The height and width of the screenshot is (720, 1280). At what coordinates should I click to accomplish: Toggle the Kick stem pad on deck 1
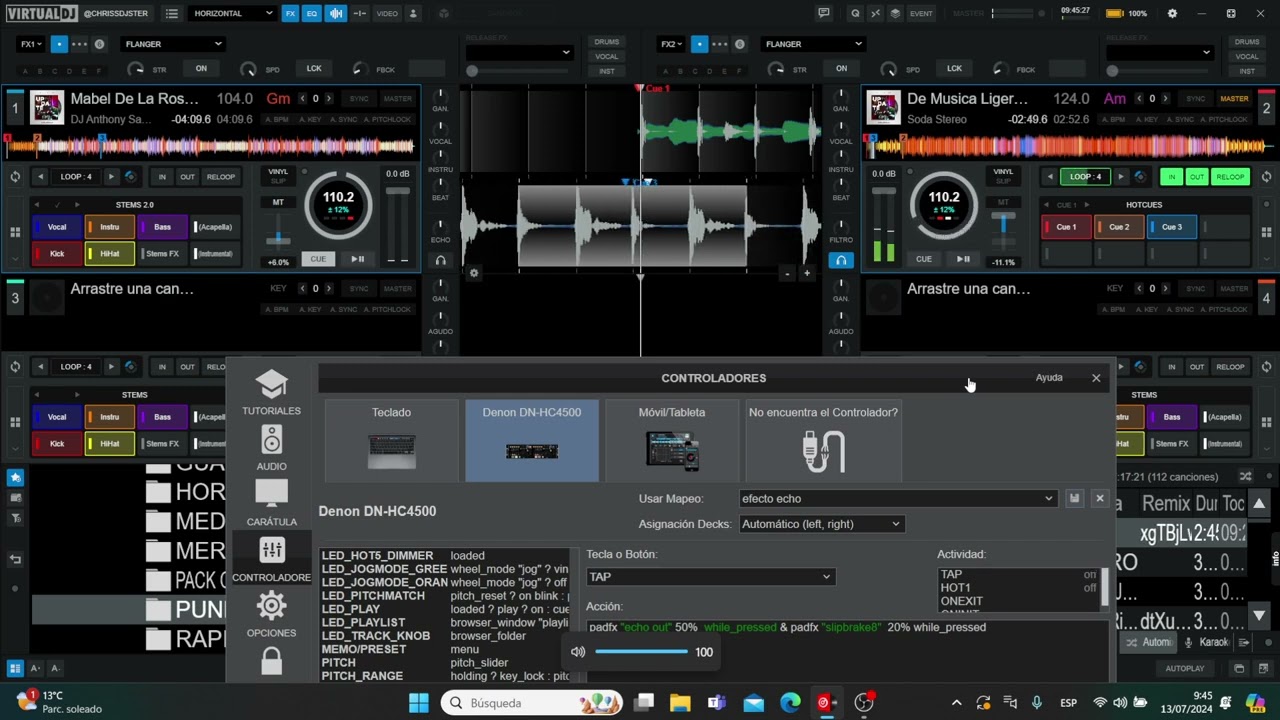(57, 254)
